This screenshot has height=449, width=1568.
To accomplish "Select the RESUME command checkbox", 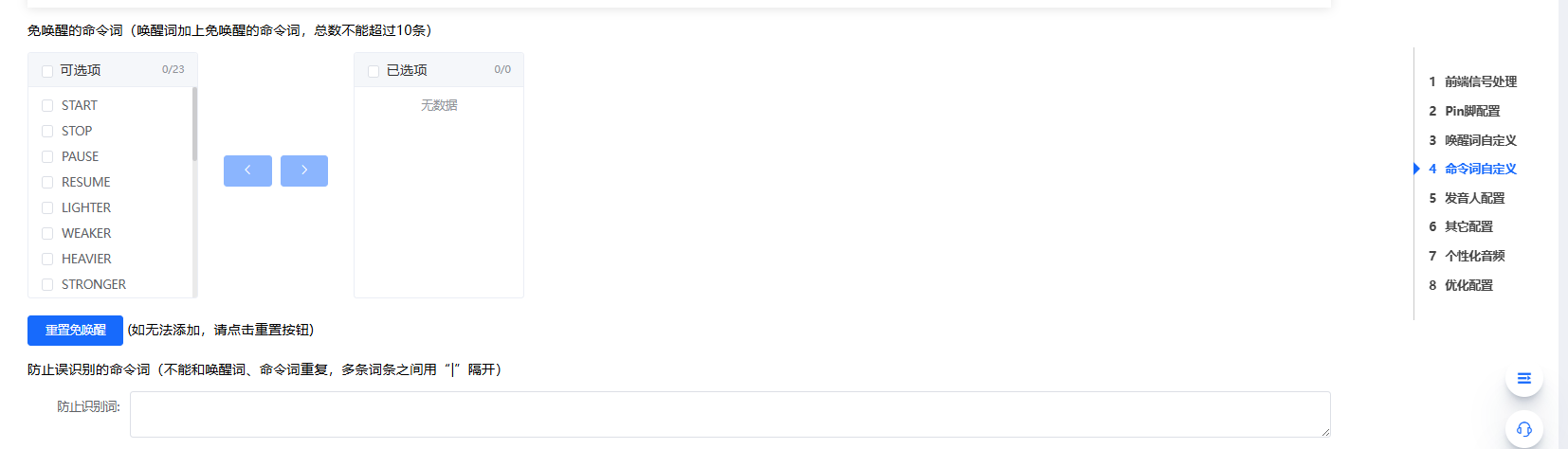I will [x=47, y=183].
